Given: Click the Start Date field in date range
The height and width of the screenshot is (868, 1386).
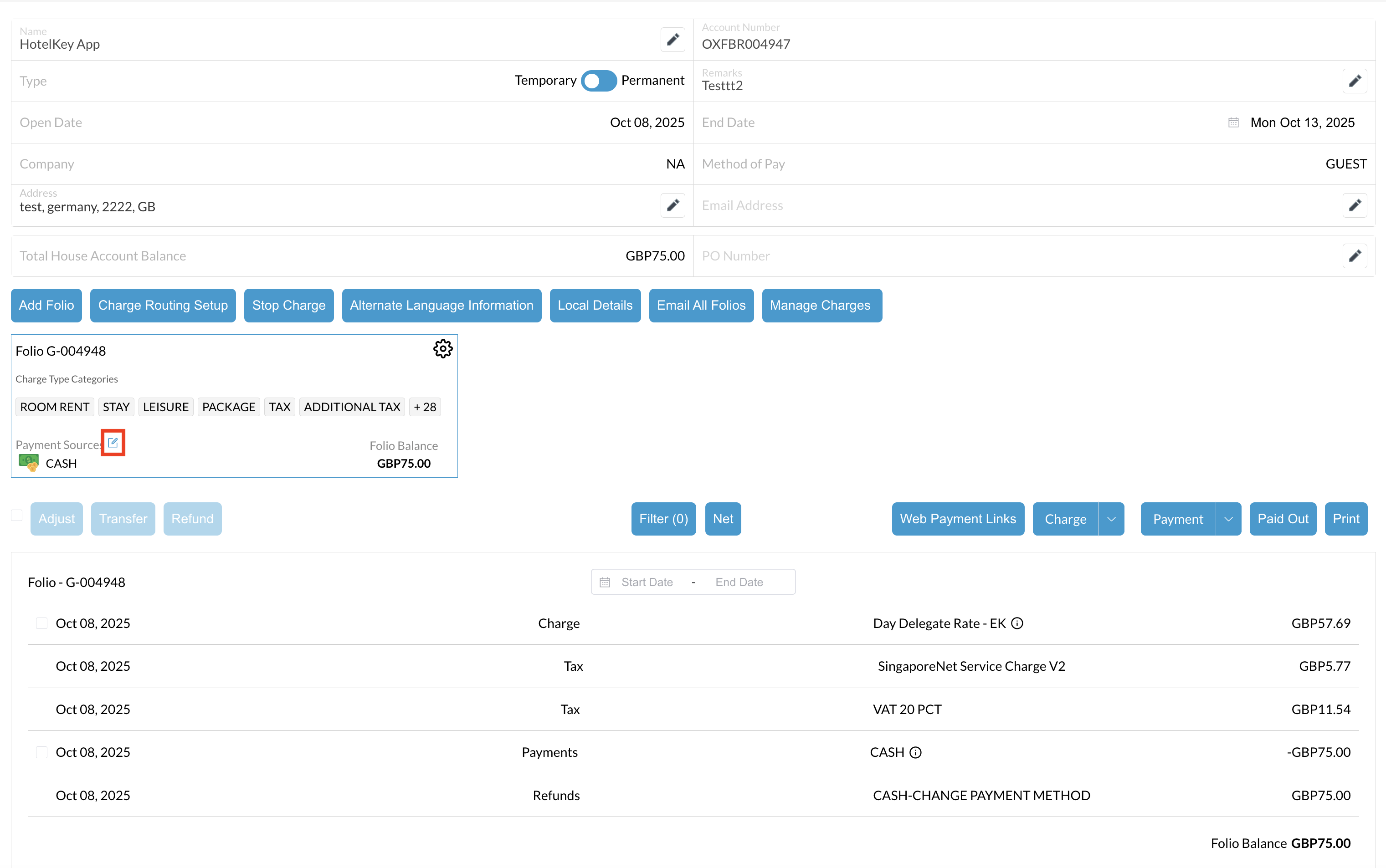Looking at the screenshot, I should click(x=647, y=582).
